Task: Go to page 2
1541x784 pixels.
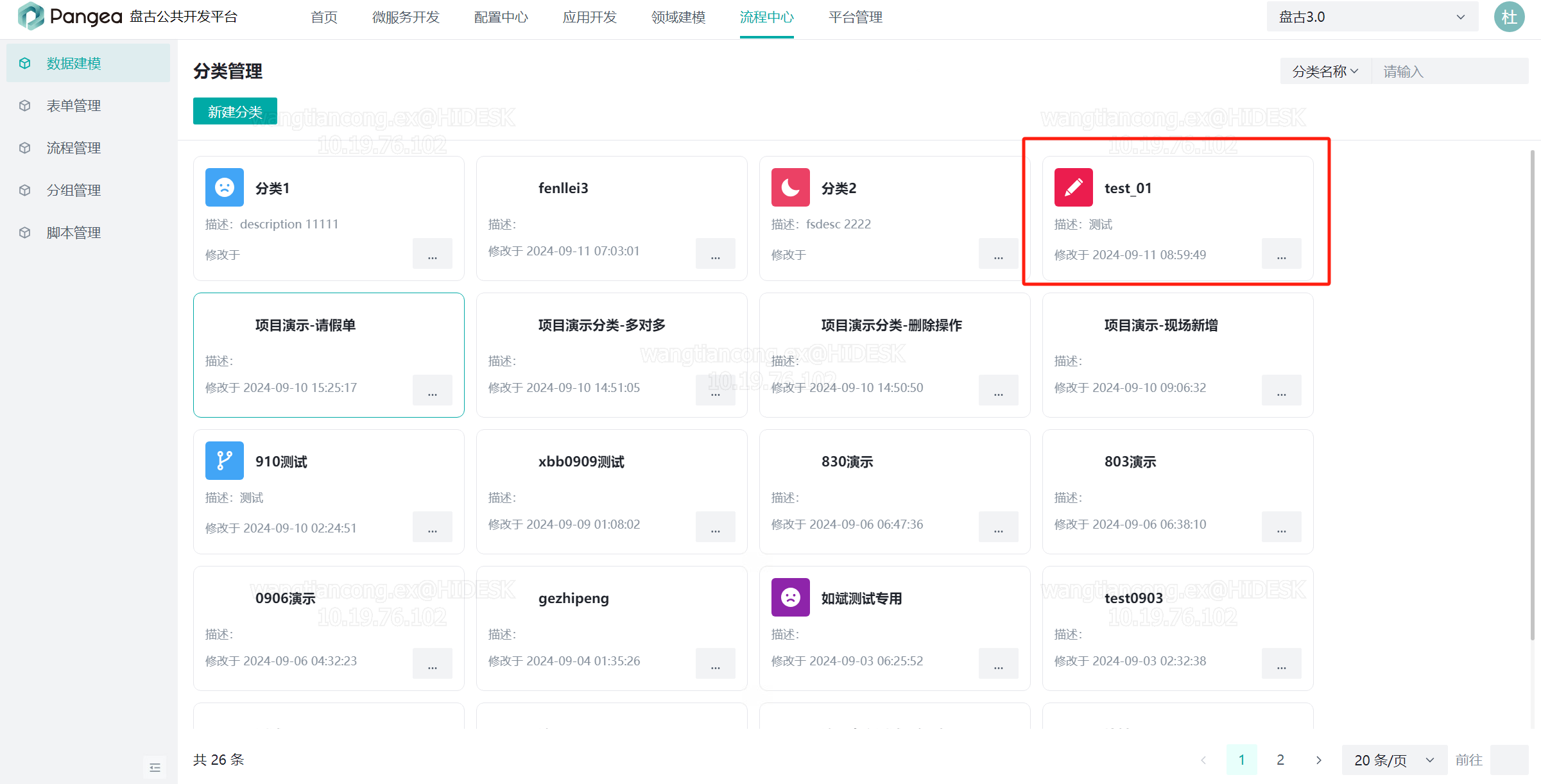Action: coord(1280,760)
